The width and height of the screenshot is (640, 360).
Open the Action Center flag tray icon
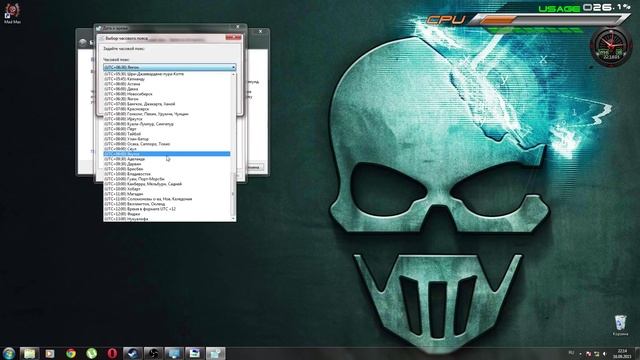(588, 353)
